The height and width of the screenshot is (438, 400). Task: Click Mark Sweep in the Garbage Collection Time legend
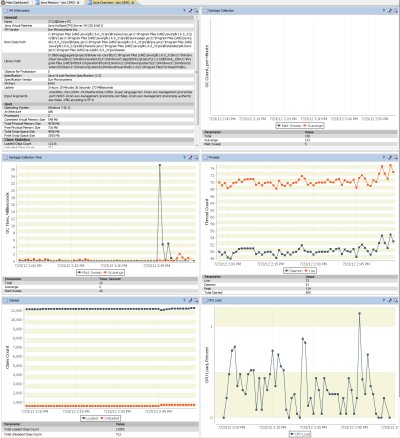[x=89, y=272]
